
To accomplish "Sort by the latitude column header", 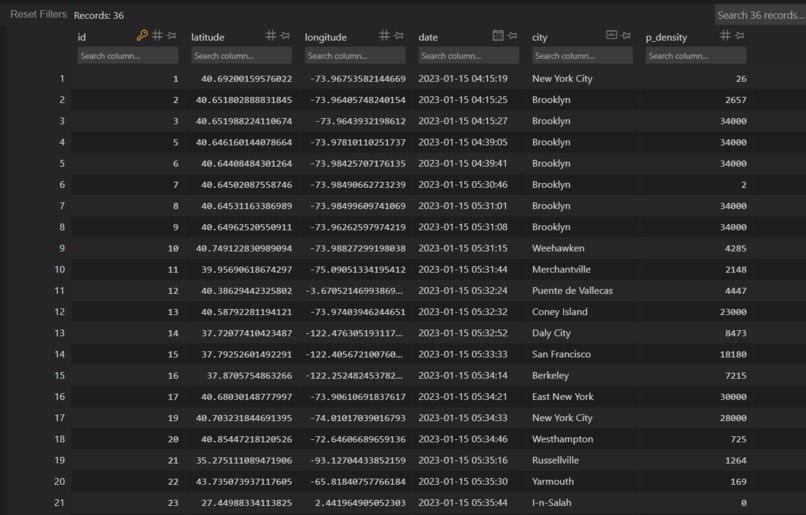I will click(208, 37).
